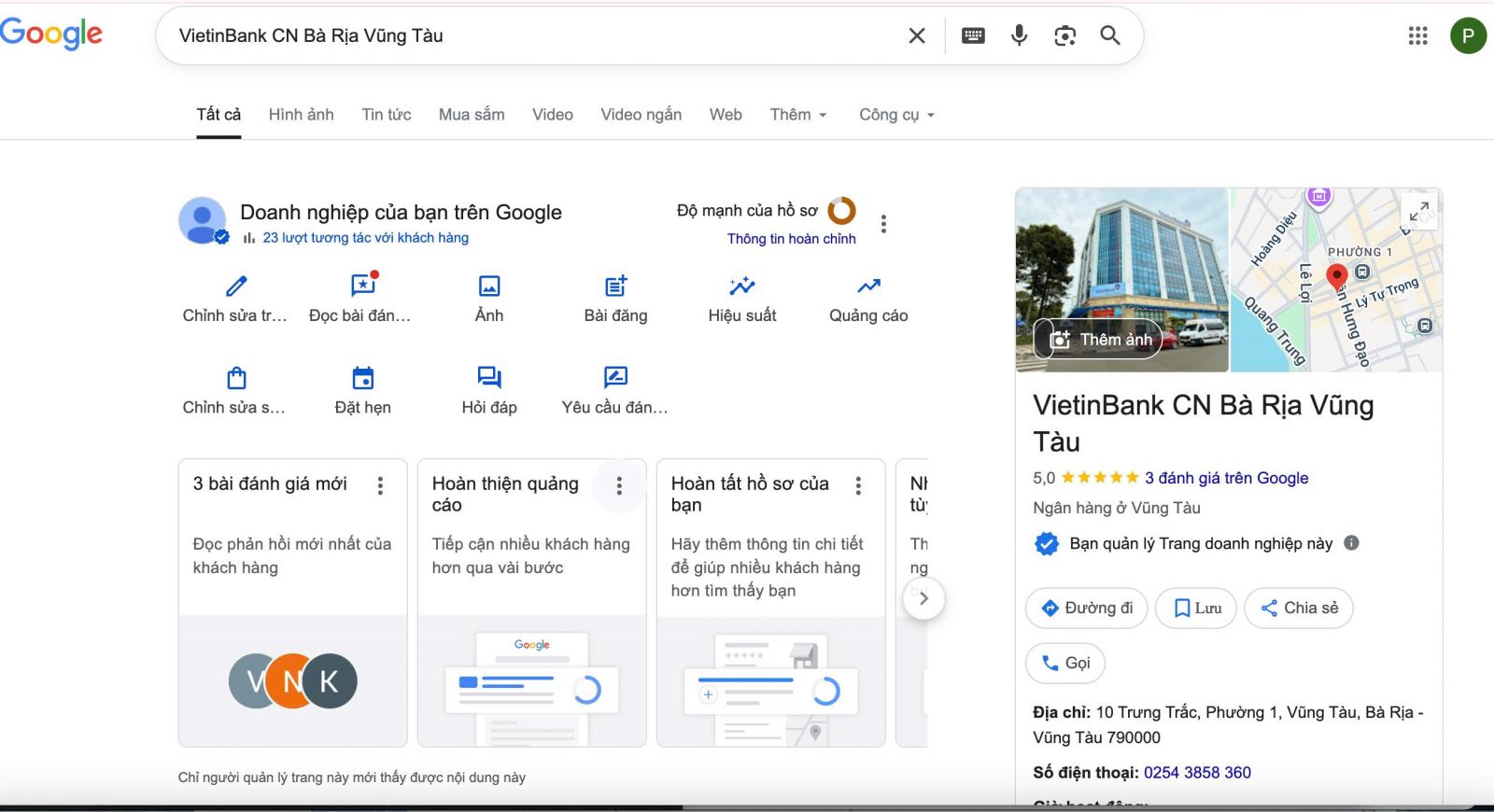Screen dimensions: 1494x812
Task: Click the 10 Trưng Trắc address text
Action: point(1228,724)
